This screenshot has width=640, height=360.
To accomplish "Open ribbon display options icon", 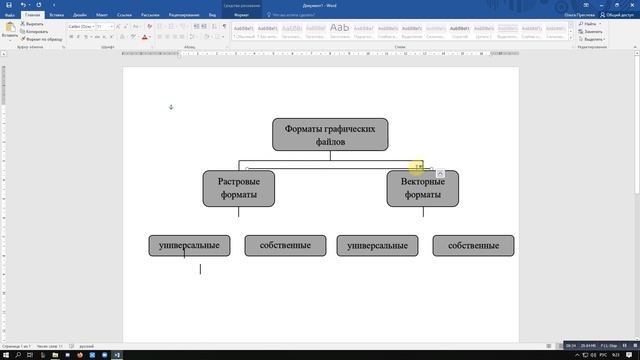I will point(586,5).
